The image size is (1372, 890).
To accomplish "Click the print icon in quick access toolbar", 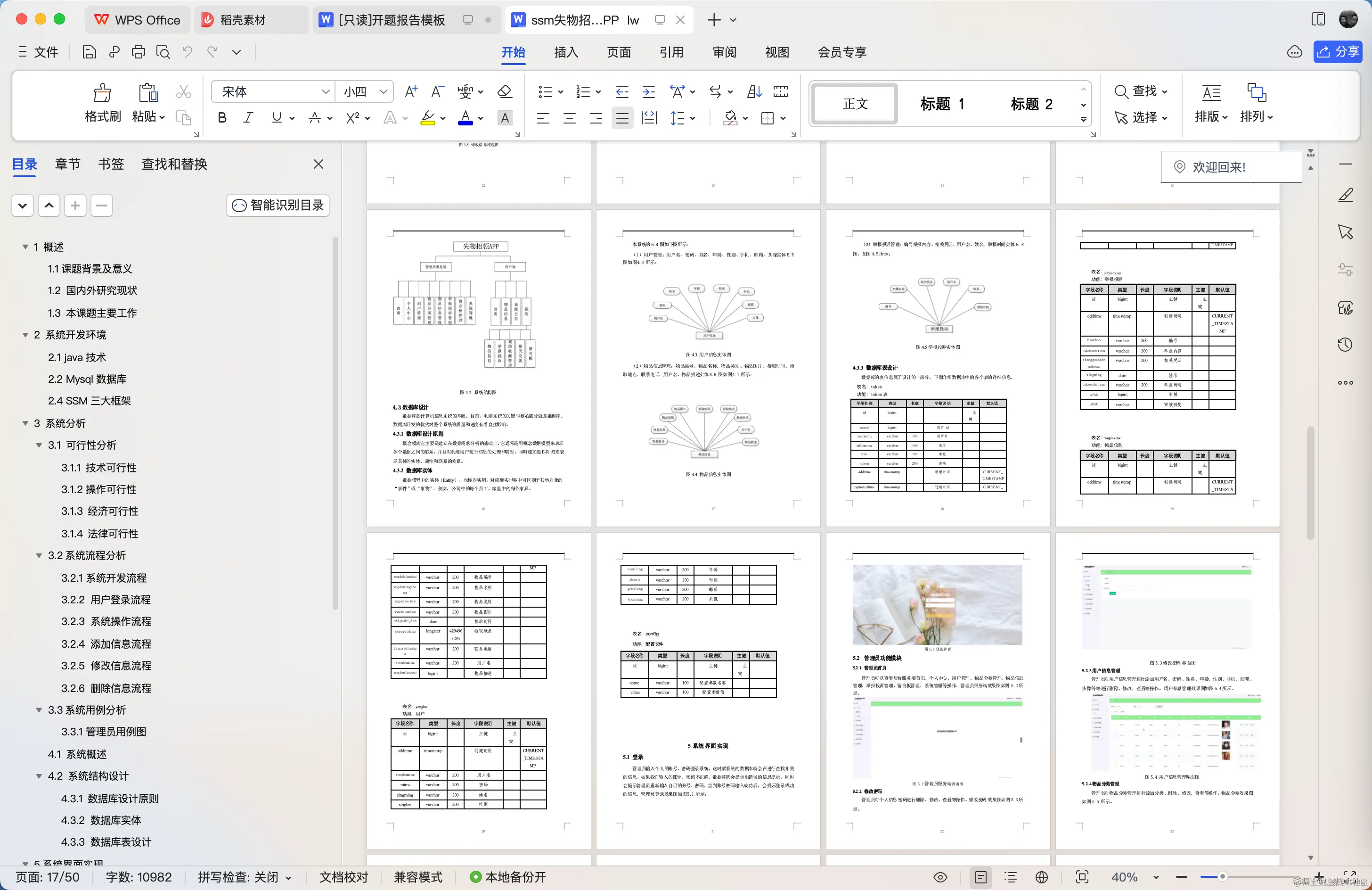I will click(138, 52).
